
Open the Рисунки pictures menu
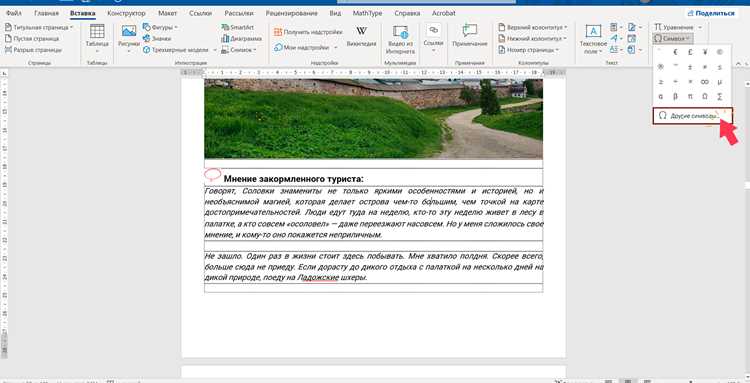click(129, 38)
